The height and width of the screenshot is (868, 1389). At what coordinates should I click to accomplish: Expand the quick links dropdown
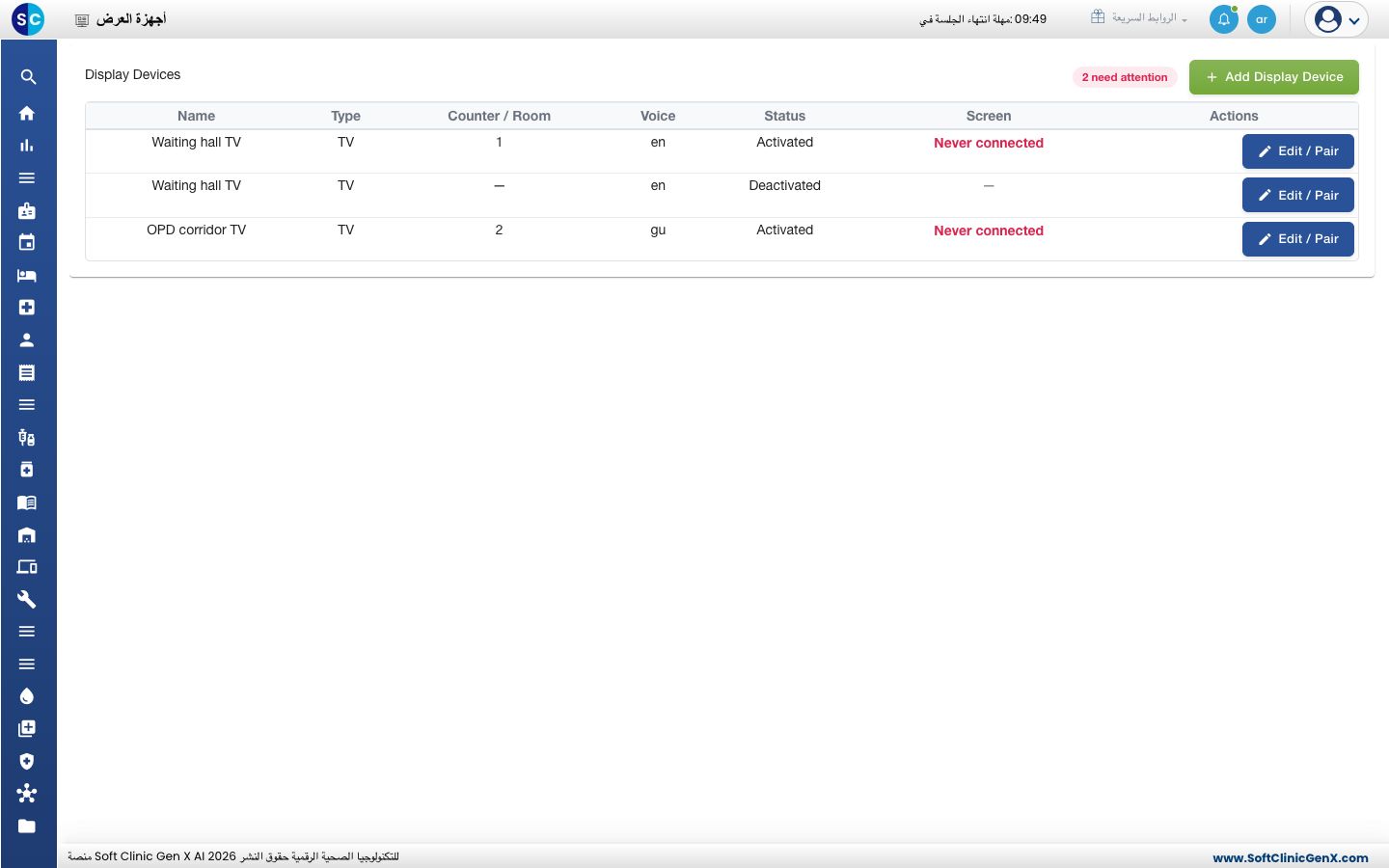coord(1139,18)
